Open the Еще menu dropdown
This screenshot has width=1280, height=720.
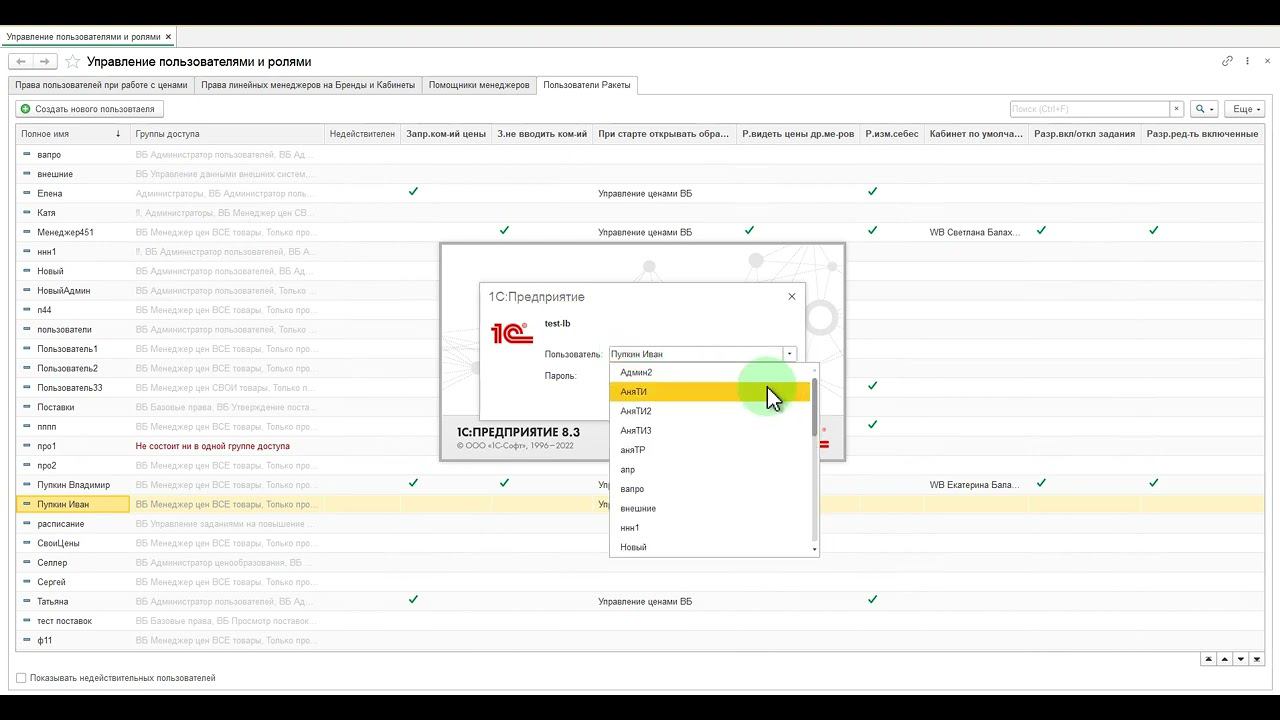tap(1246, 109)
